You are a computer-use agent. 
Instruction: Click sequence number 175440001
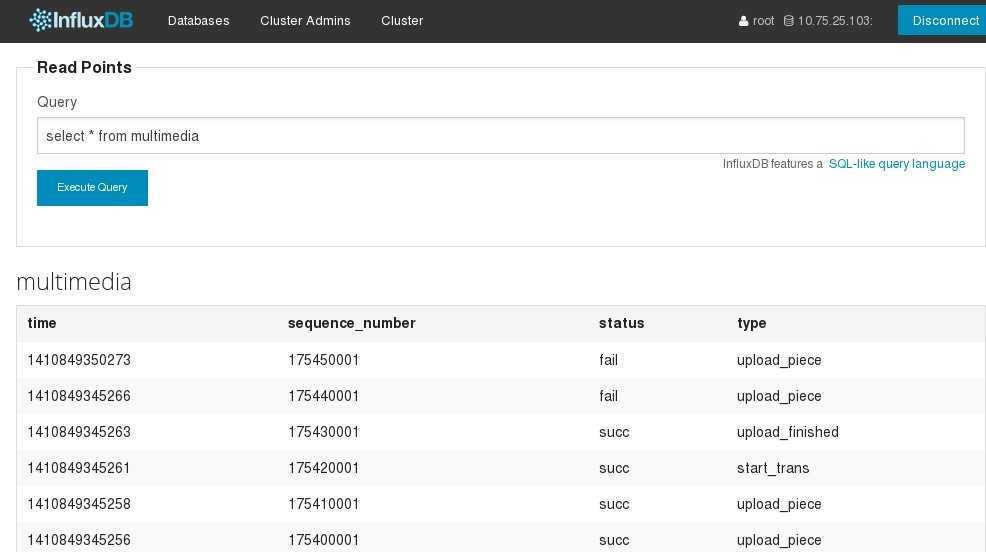click(x=324, y=395)
